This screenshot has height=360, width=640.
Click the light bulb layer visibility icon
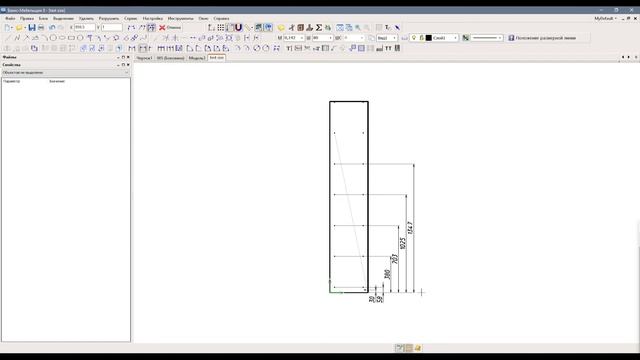tap(414, 38)
